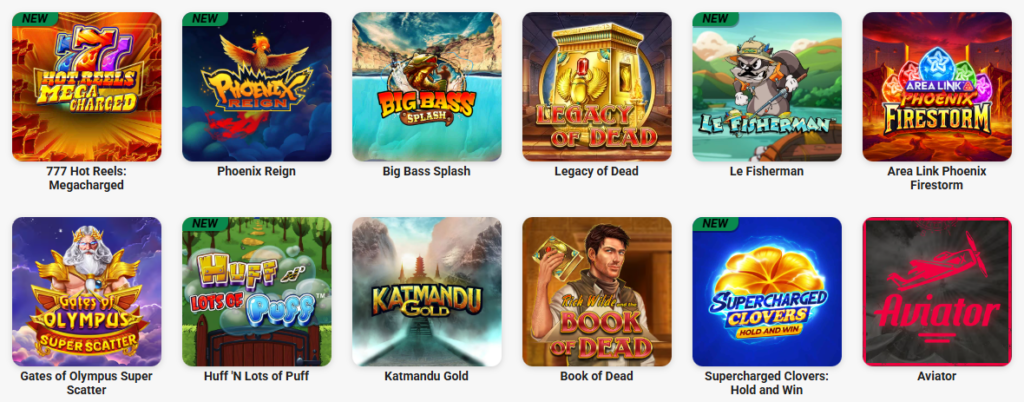
Task: Click the "Book of Dead" caption link
Action: [x=597, y=377]
